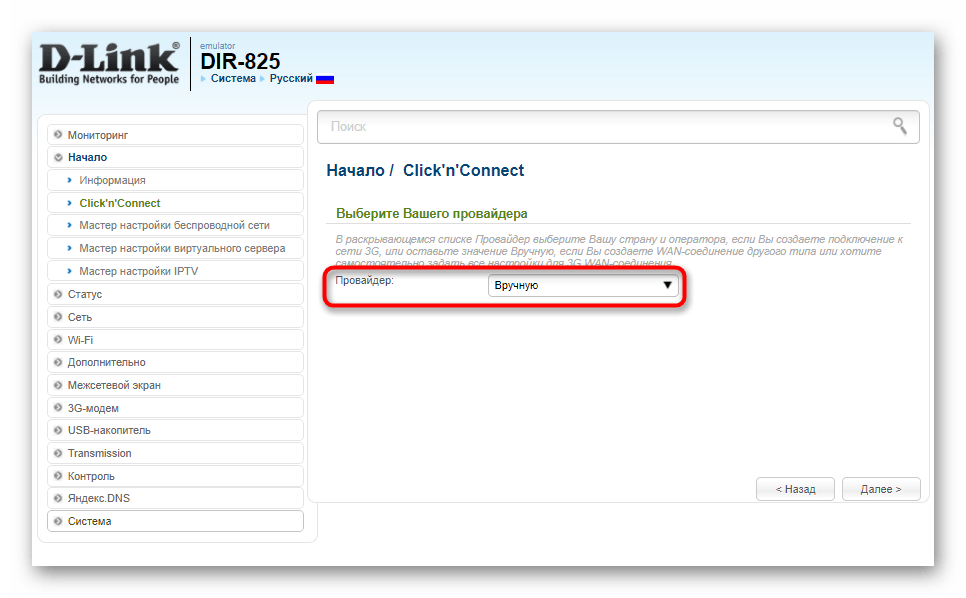Open Мастер настройки беспроводной сети
This screenshot has width=966, height=598.
[174, 225]
